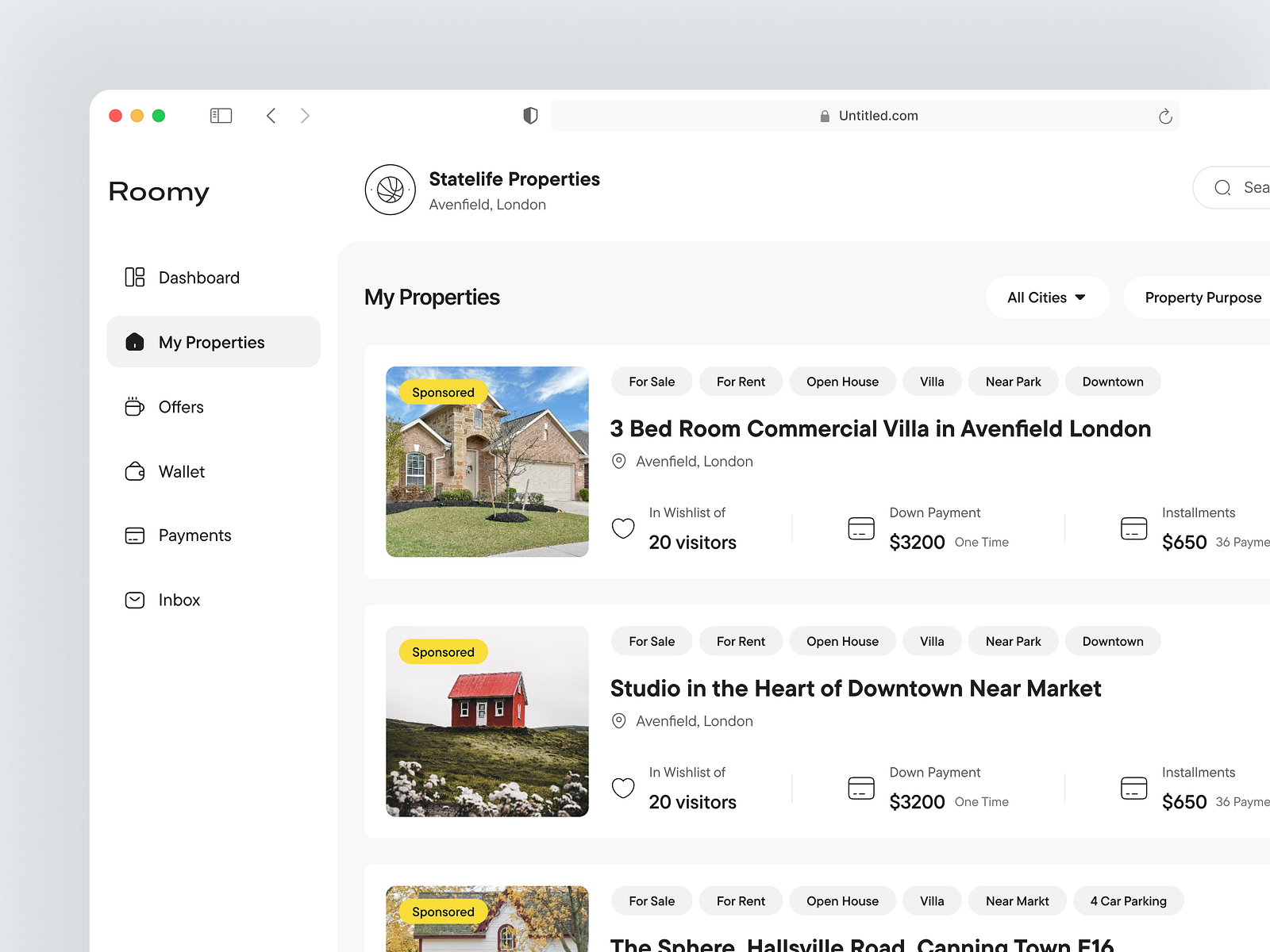Click the Statelife Properties basketball logo

click(391, 190)
